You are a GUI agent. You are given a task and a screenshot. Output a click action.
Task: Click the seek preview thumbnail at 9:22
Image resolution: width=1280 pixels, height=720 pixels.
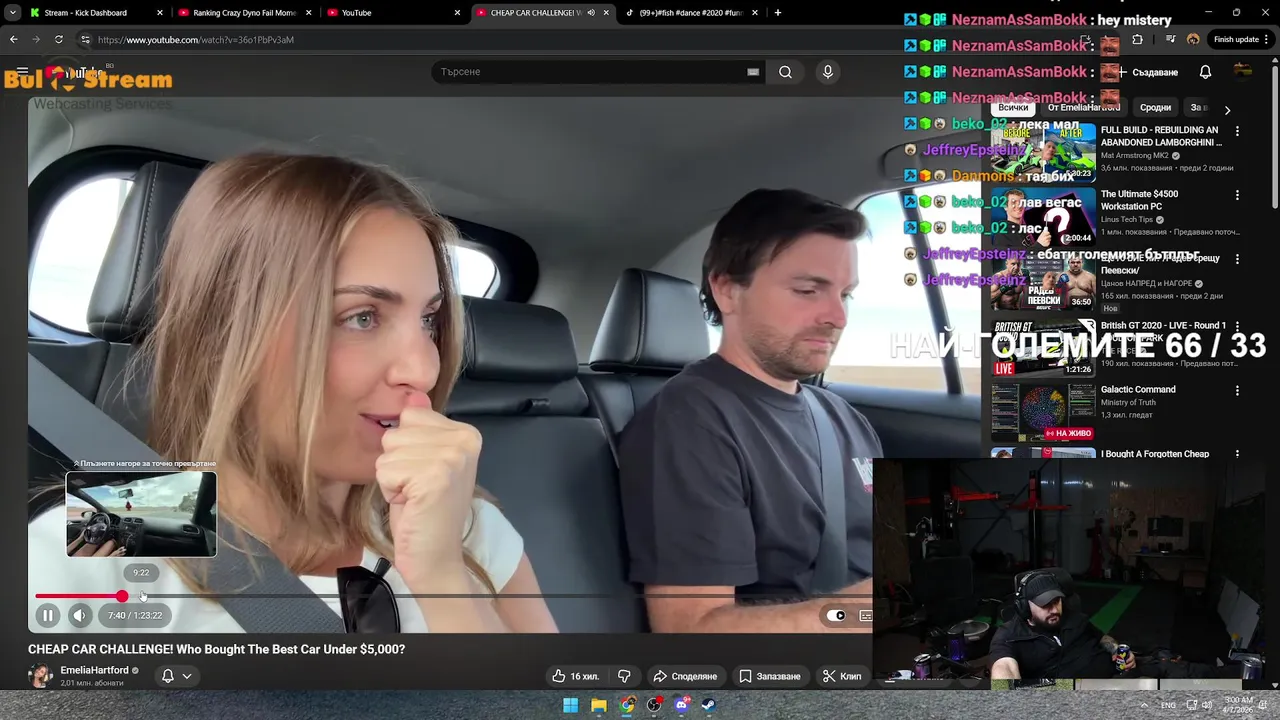point(141,514)
